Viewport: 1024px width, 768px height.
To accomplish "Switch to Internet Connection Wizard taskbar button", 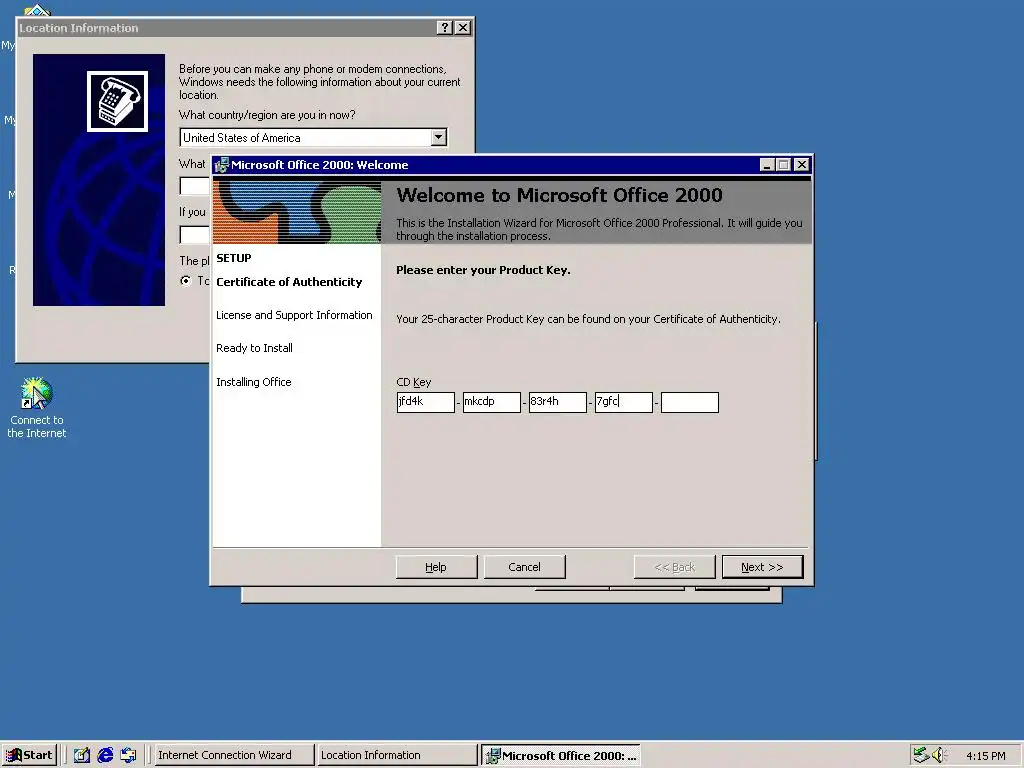I will (x=234, y=756).
